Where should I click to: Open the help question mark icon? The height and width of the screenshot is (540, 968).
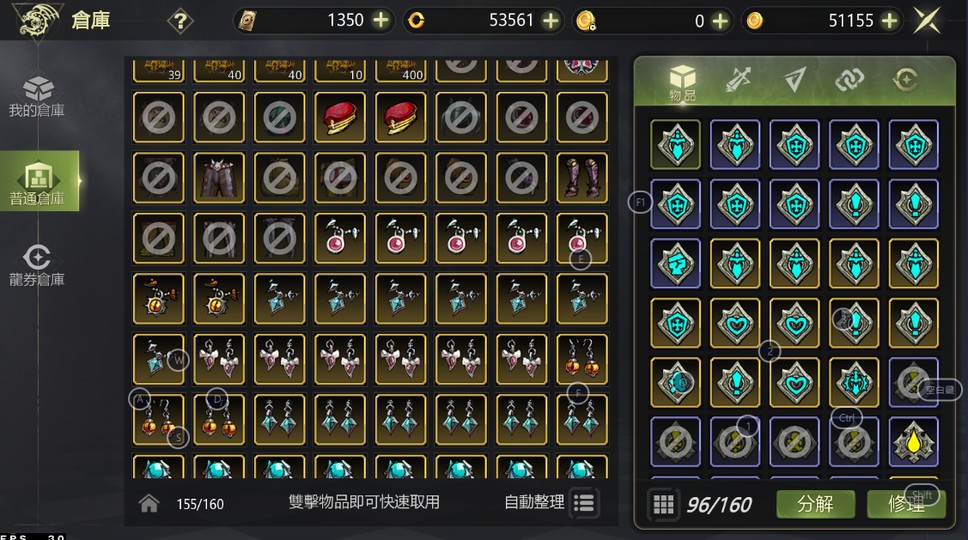pyautogui.click(x=180, y=22)
